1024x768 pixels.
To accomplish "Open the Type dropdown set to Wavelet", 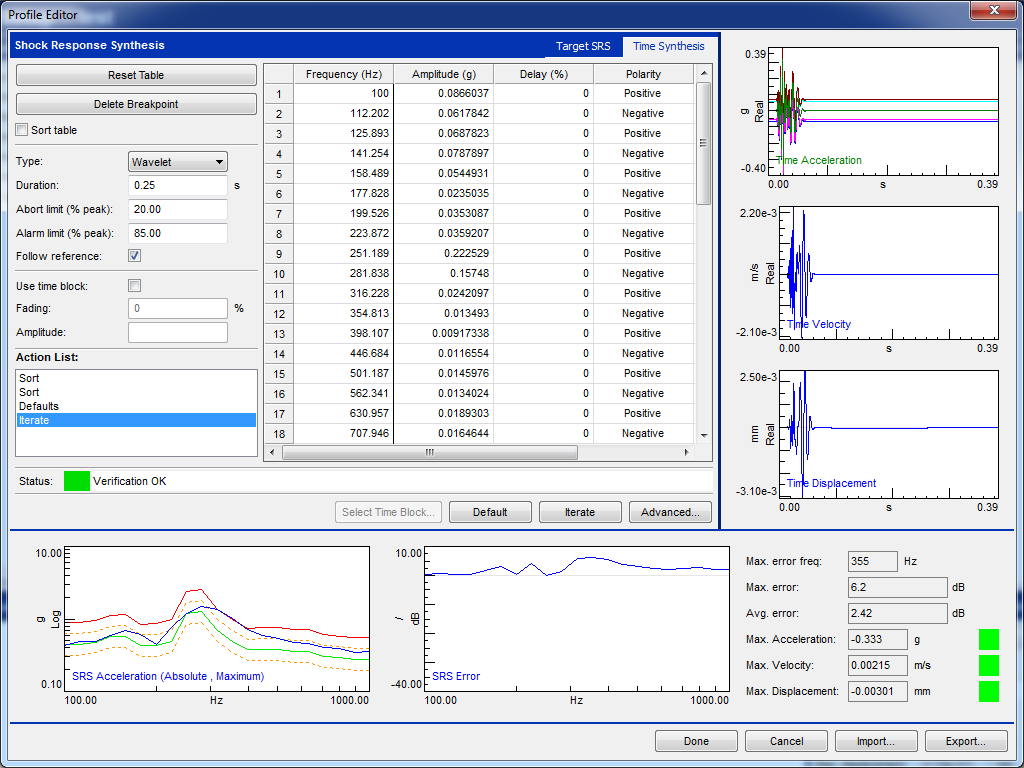I will (178, 162).
